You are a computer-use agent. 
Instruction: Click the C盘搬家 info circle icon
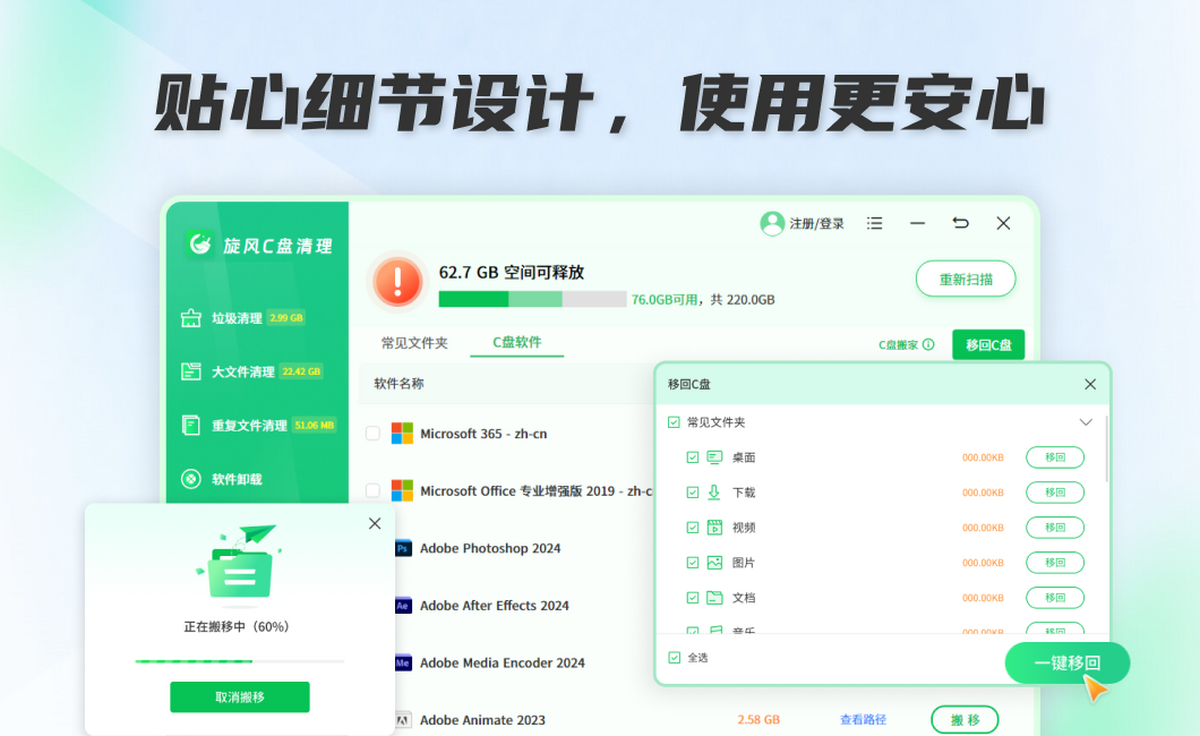coord(928,345)
